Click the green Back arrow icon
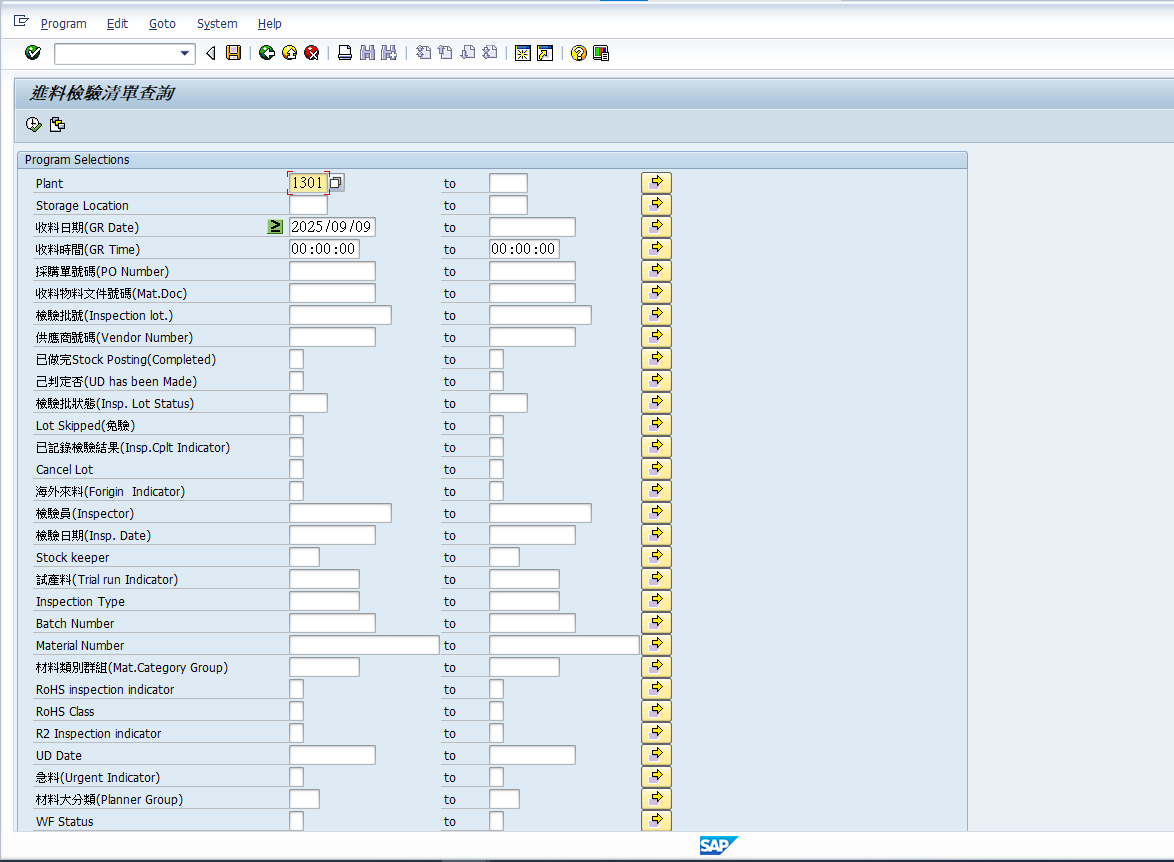 point(266,53)
